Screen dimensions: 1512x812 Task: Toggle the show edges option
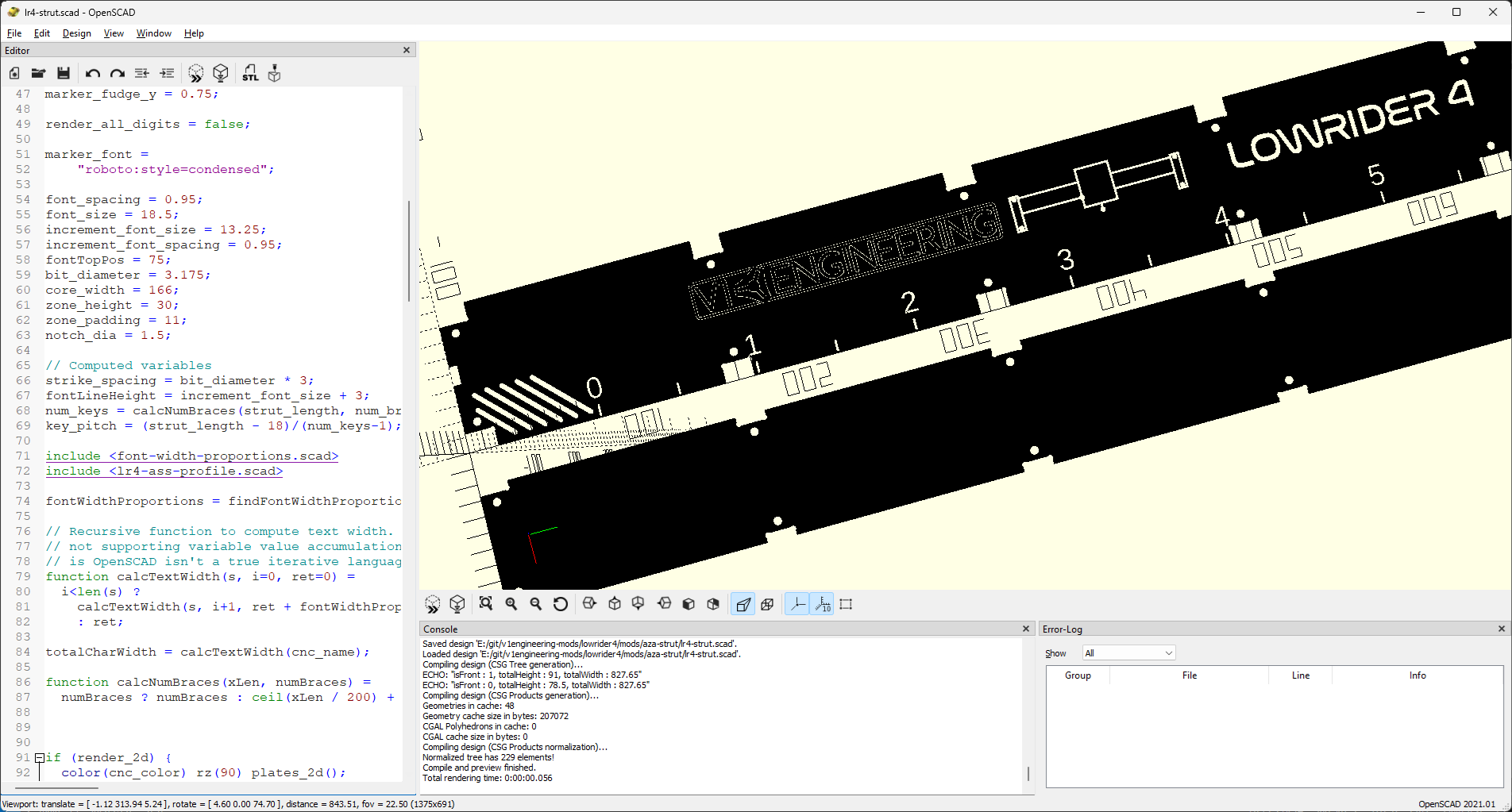click(x=847, y=604)
